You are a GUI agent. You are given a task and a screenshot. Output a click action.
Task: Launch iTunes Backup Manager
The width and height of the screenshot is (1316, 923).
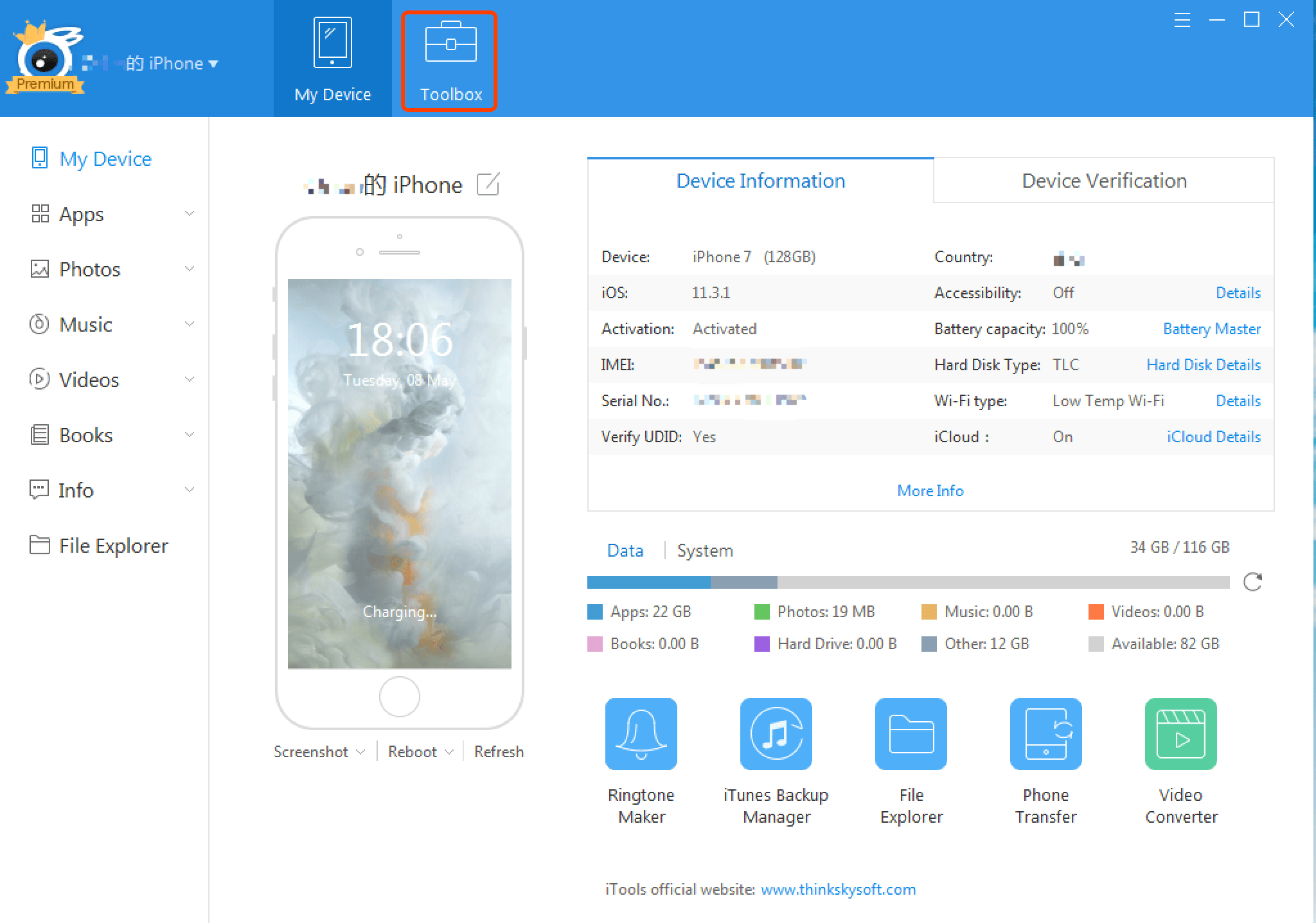point(776,734)
